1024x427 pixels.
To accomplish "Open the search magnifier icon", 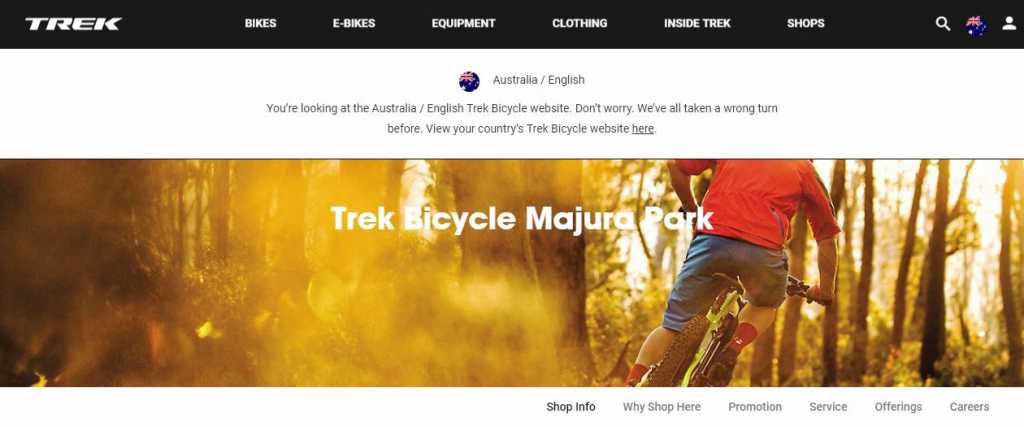I will click(x=942, y=24).
